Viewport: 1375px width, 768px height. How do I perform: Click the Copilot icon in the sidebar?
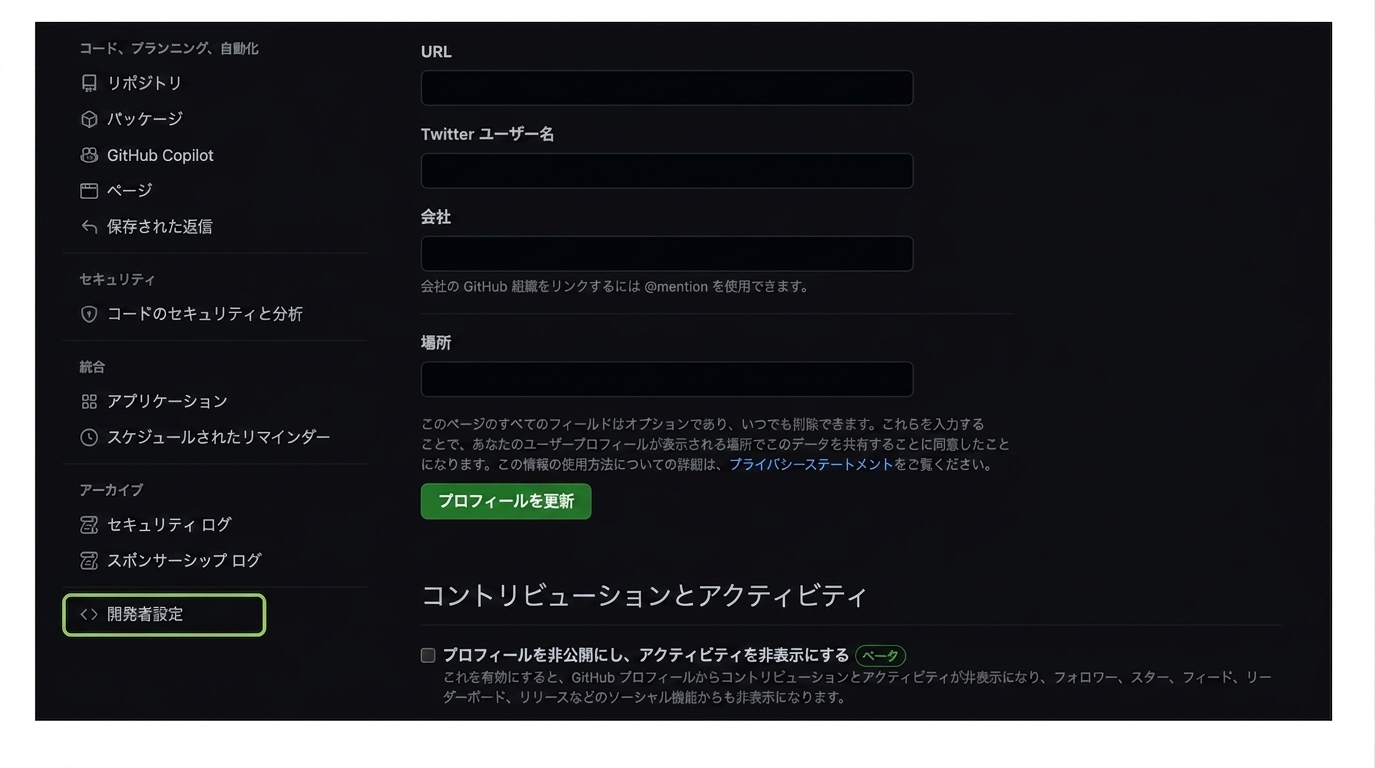(x=89, y=155)
